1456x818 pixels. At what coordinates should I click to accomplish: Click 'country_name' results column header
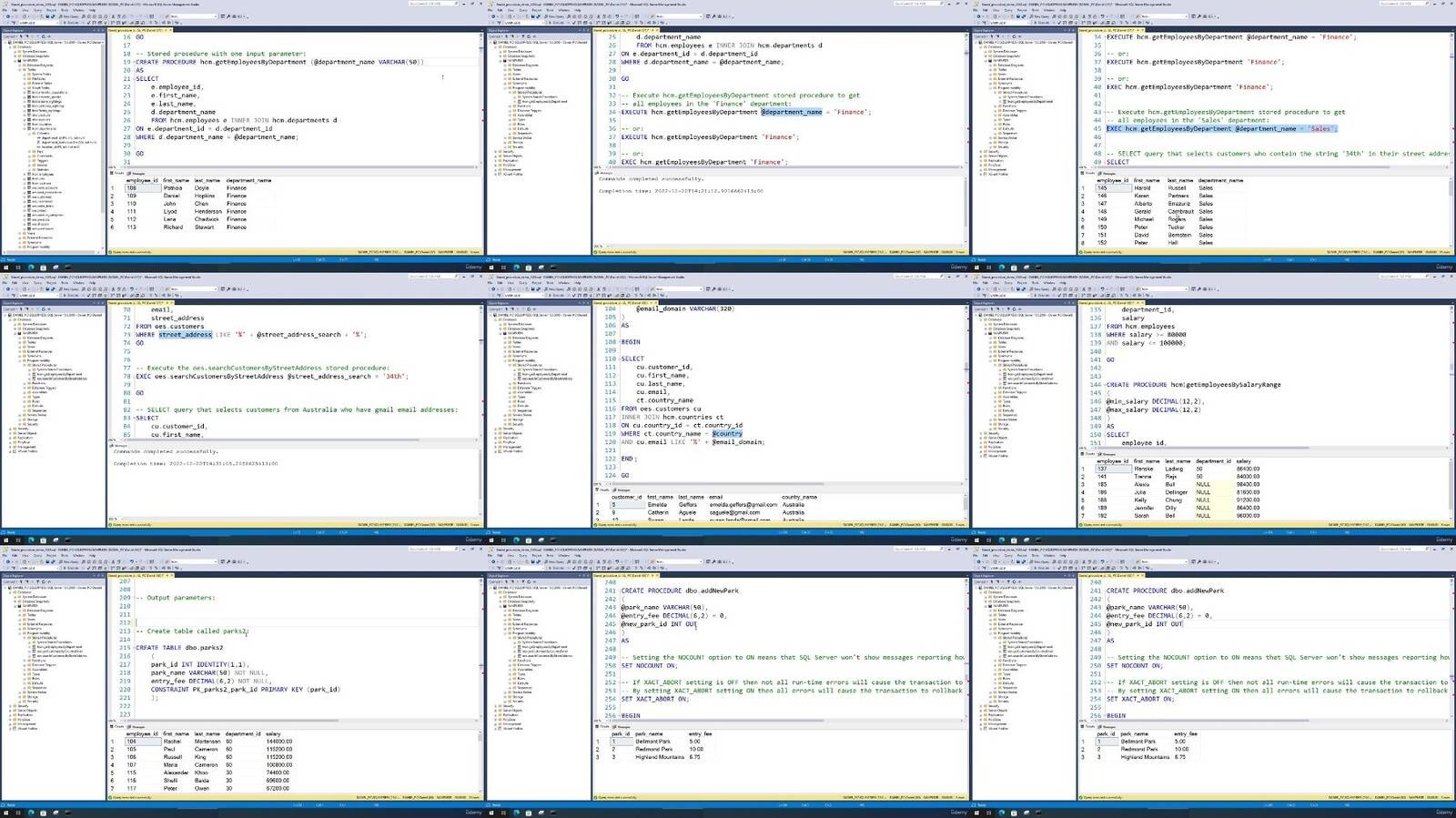[x=799, y=497]
